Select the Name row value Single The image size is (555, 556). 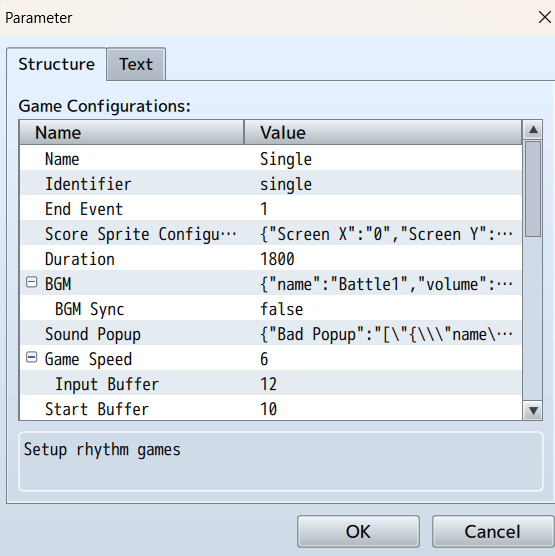286,159
